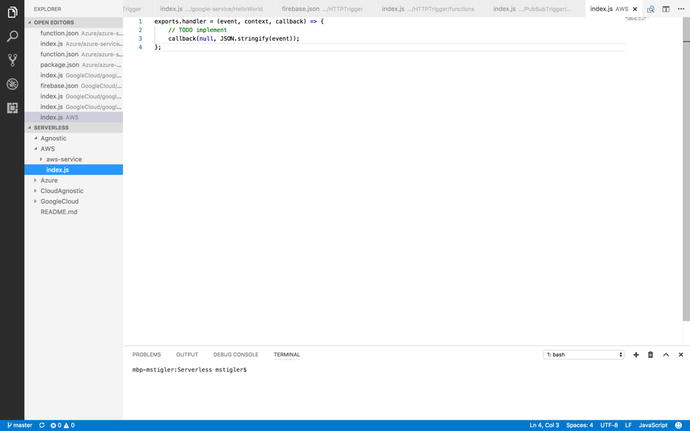Switch to the Output panel tab

187,355
